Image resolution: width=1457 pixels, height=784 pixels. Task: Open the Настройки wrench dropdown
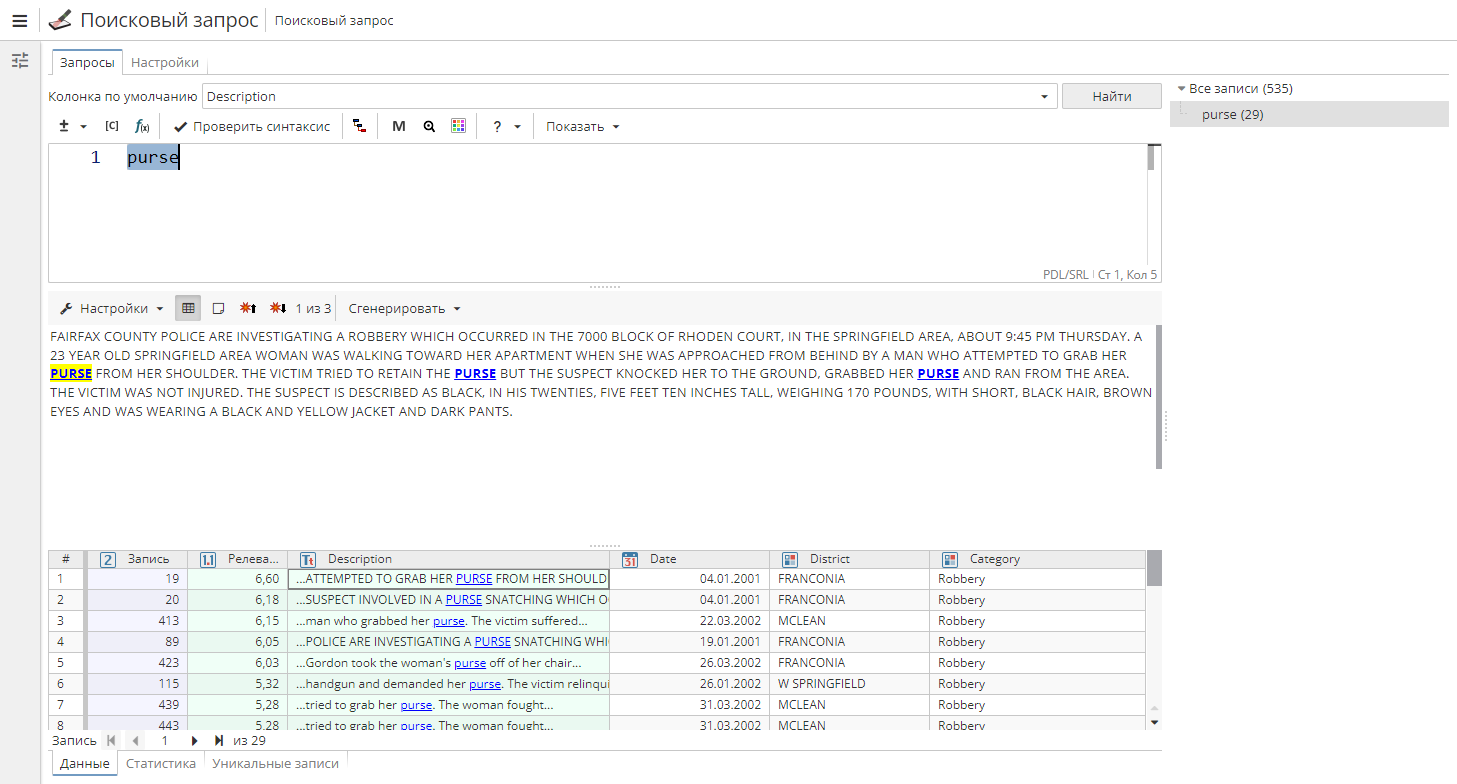[111, 308]
